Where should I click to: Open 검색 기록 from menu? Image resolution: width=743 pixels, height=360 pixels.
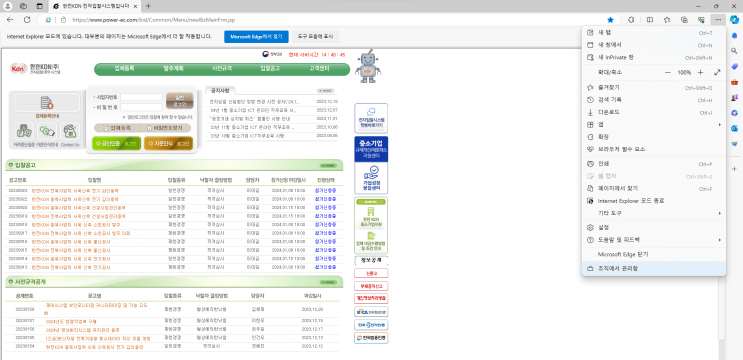653,100
